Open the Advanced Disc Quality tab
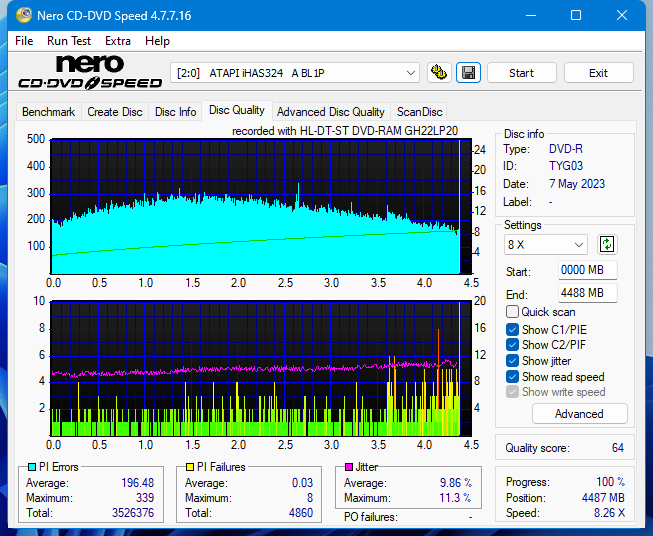 [x=330, y=112]
